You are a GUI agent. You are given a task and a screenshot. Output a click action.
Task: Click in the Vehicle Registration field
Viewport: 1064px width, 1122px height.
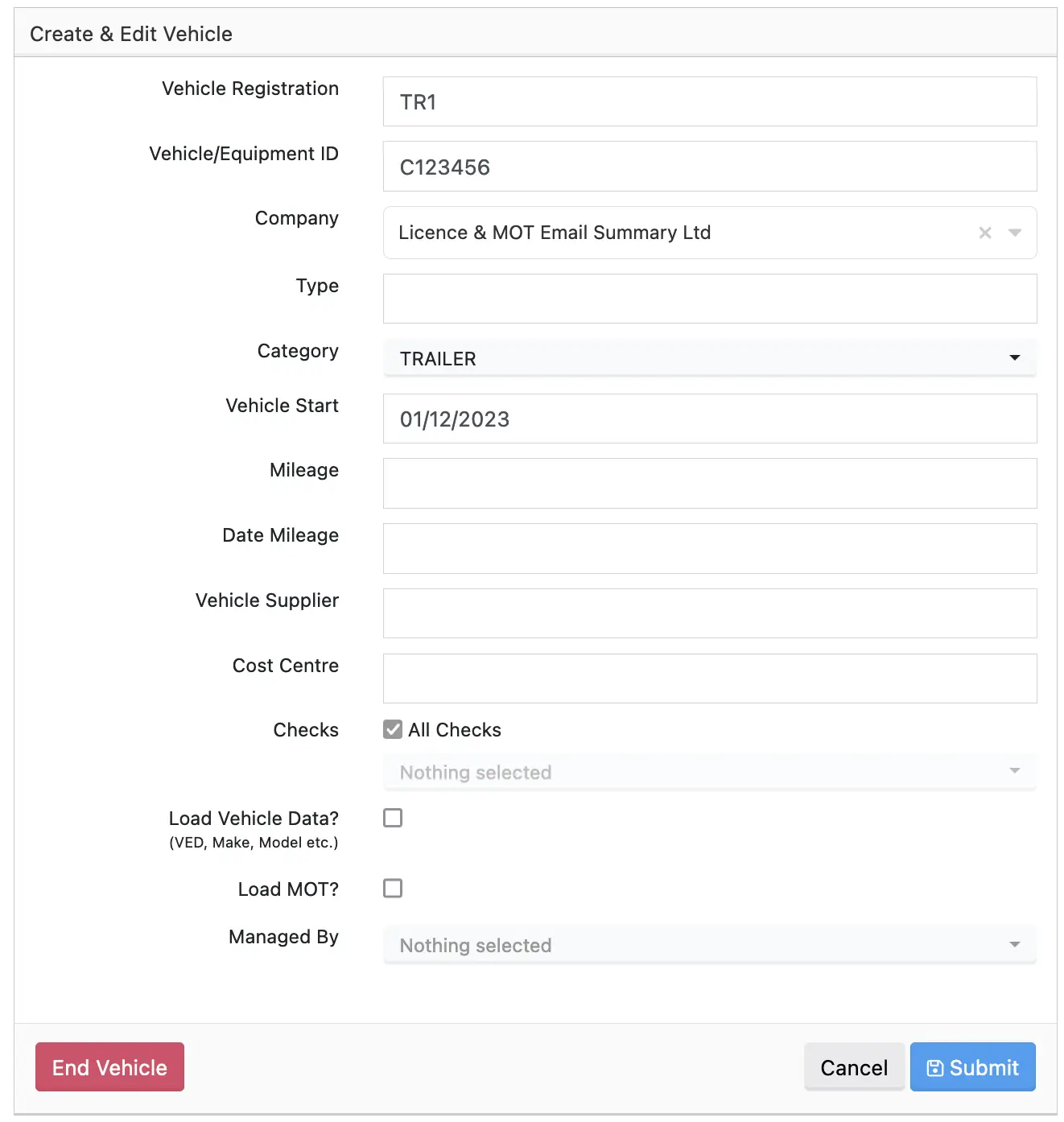click(709, 101)
